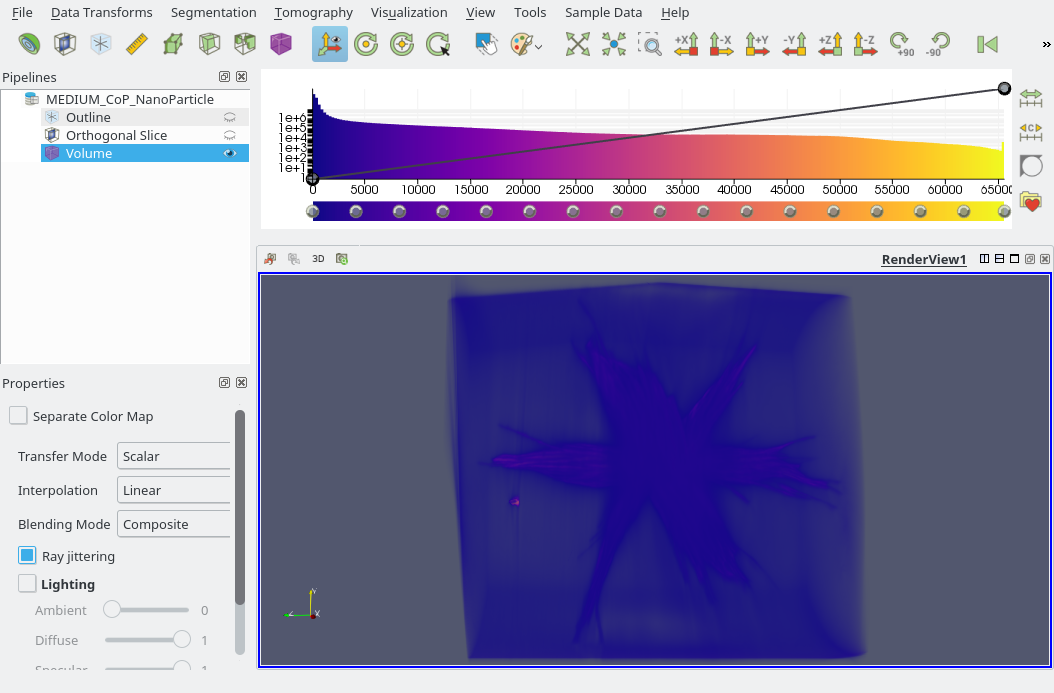Reset camera with crossed arrows icon
This screenshot has height=693, width=1054.
pos(577,44)
